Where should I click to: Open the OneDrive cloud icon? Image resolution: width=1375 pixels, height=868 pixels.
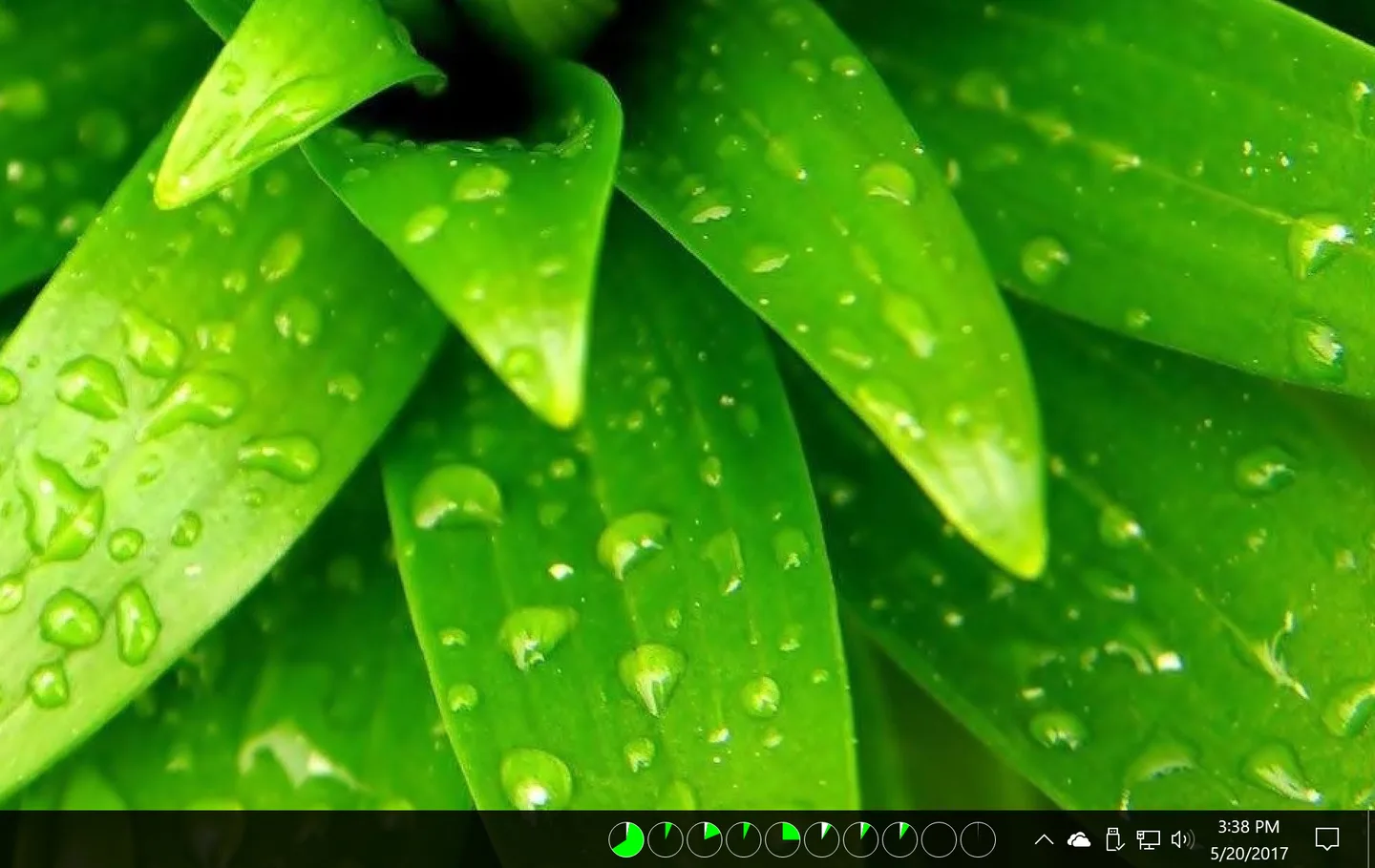click(x=1079, y=839)
